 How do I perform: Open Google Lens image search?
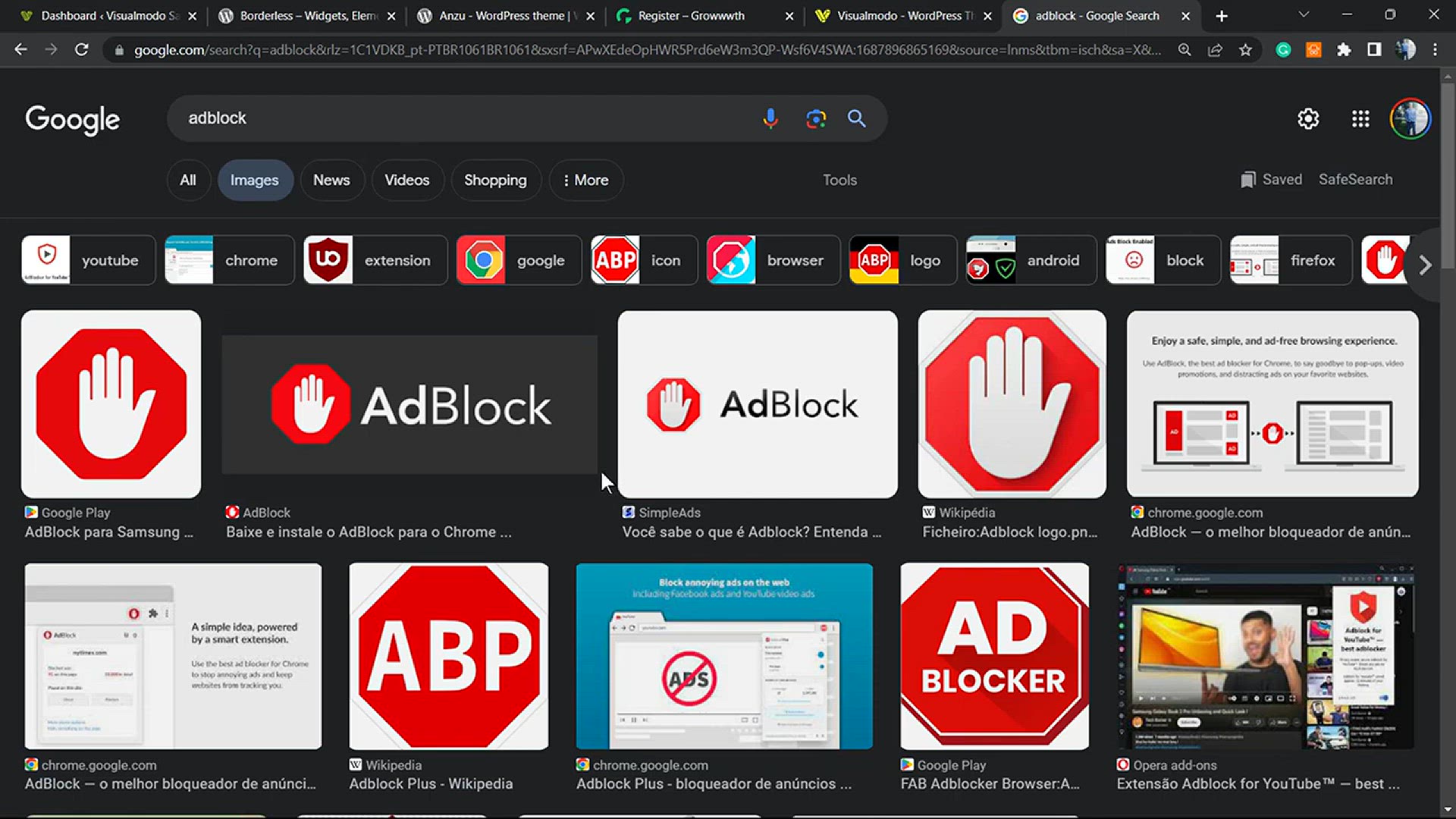[815, 118]
